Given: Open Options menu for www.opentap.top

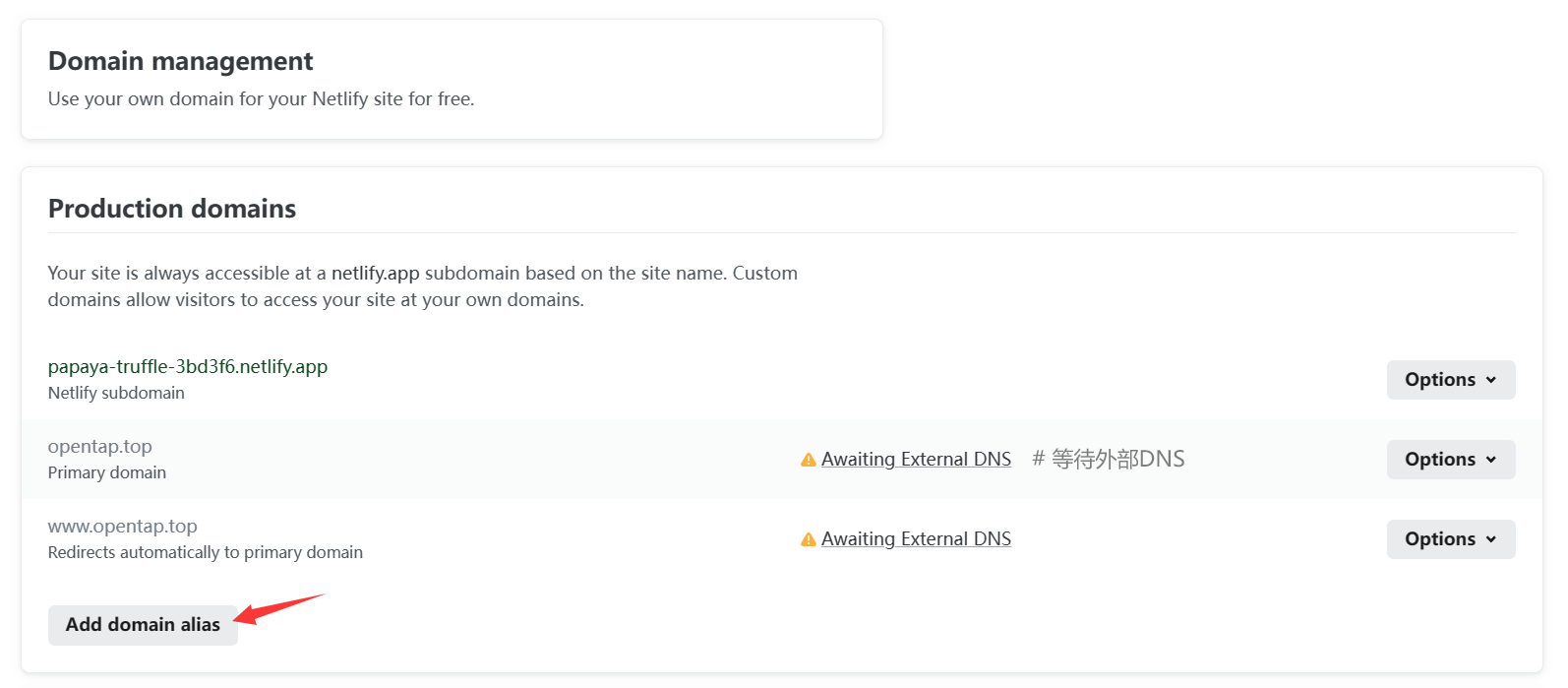Looking at the screenshot, I should pyautogui.click(x=1451, y=539).
